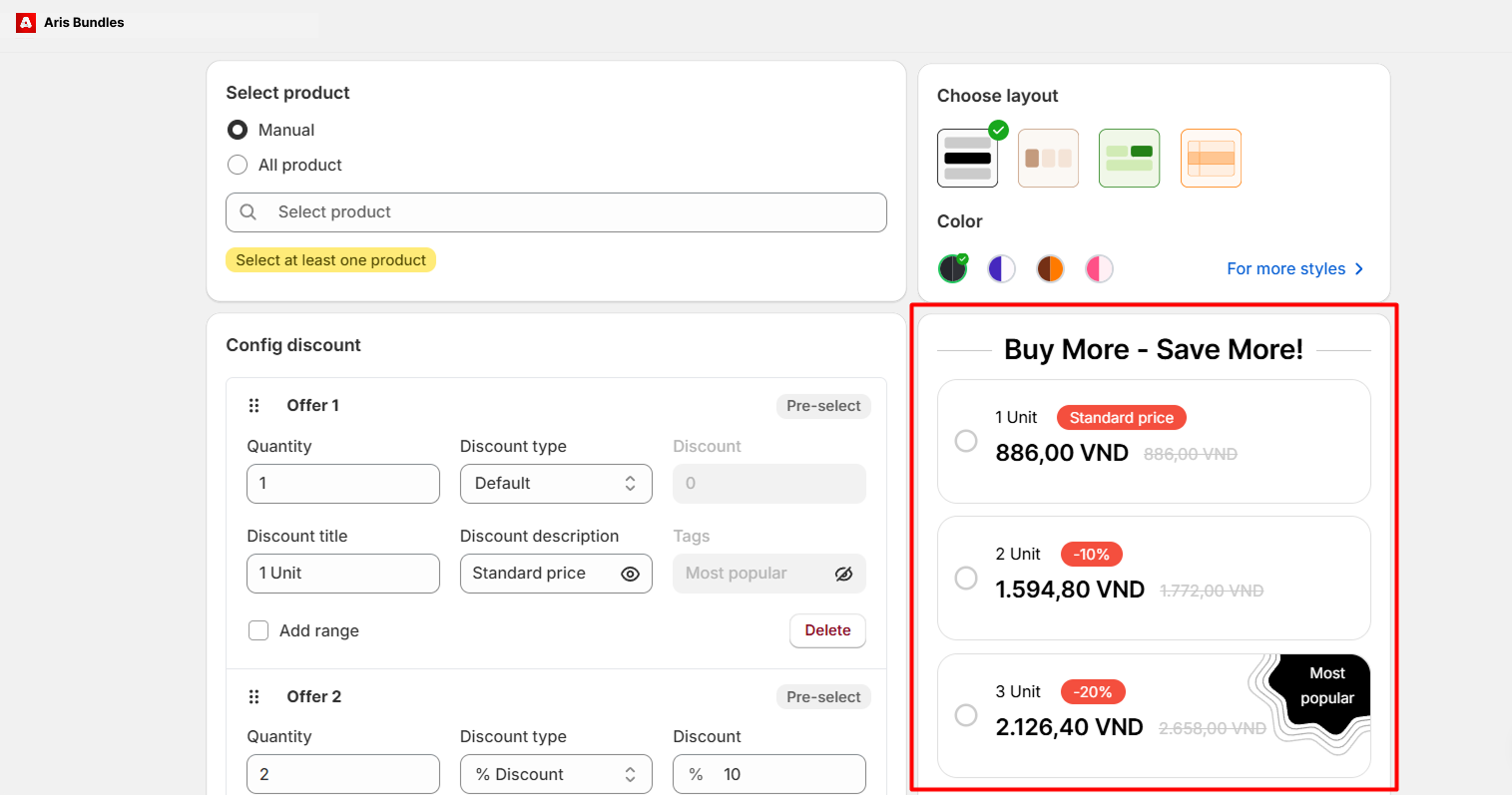The image size is (1512, 795).
Task: Tick the Add range checkbox
Action: coord(258,630)
